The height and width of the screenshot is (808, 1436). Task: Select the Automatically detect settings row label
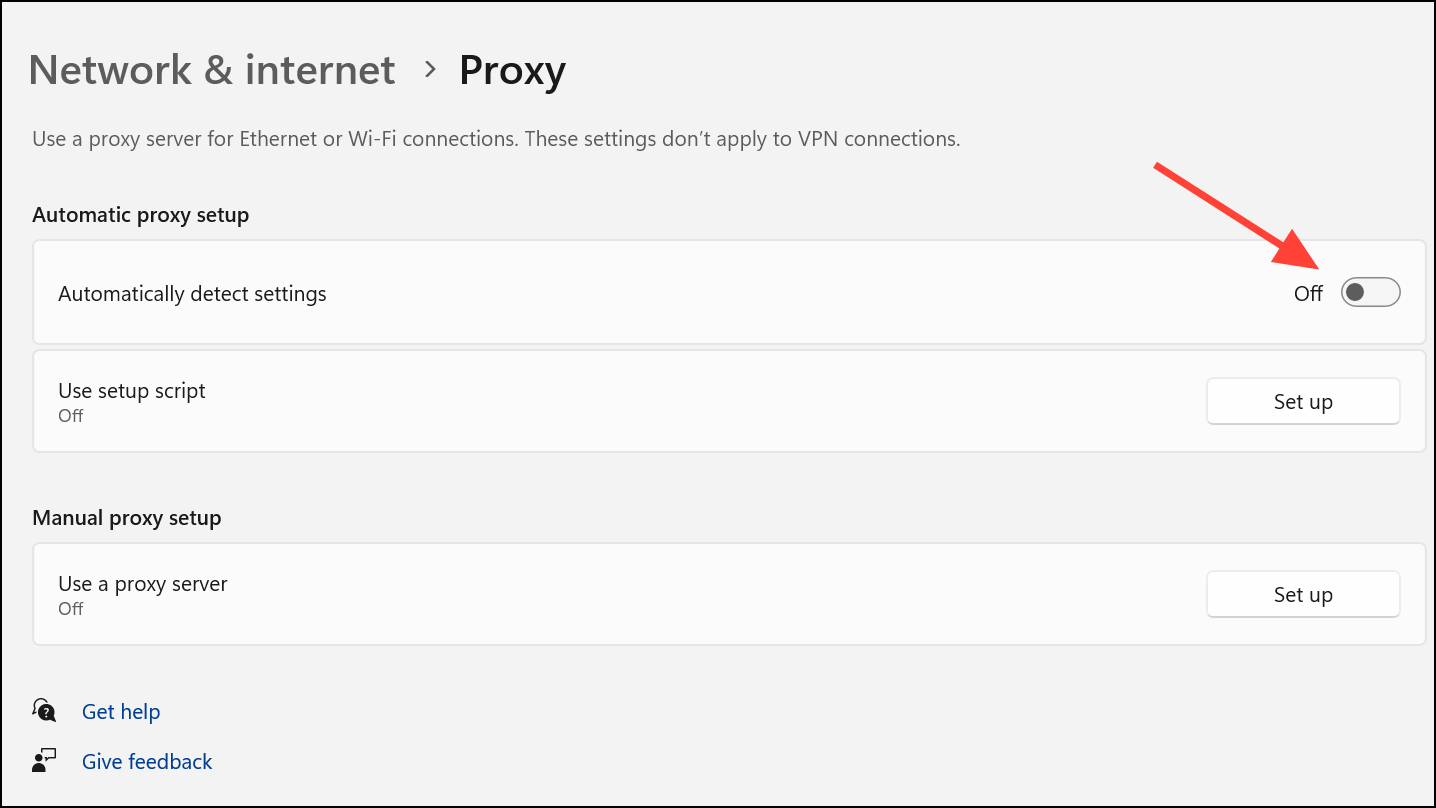pyautogui.click(x=192, y=294)
